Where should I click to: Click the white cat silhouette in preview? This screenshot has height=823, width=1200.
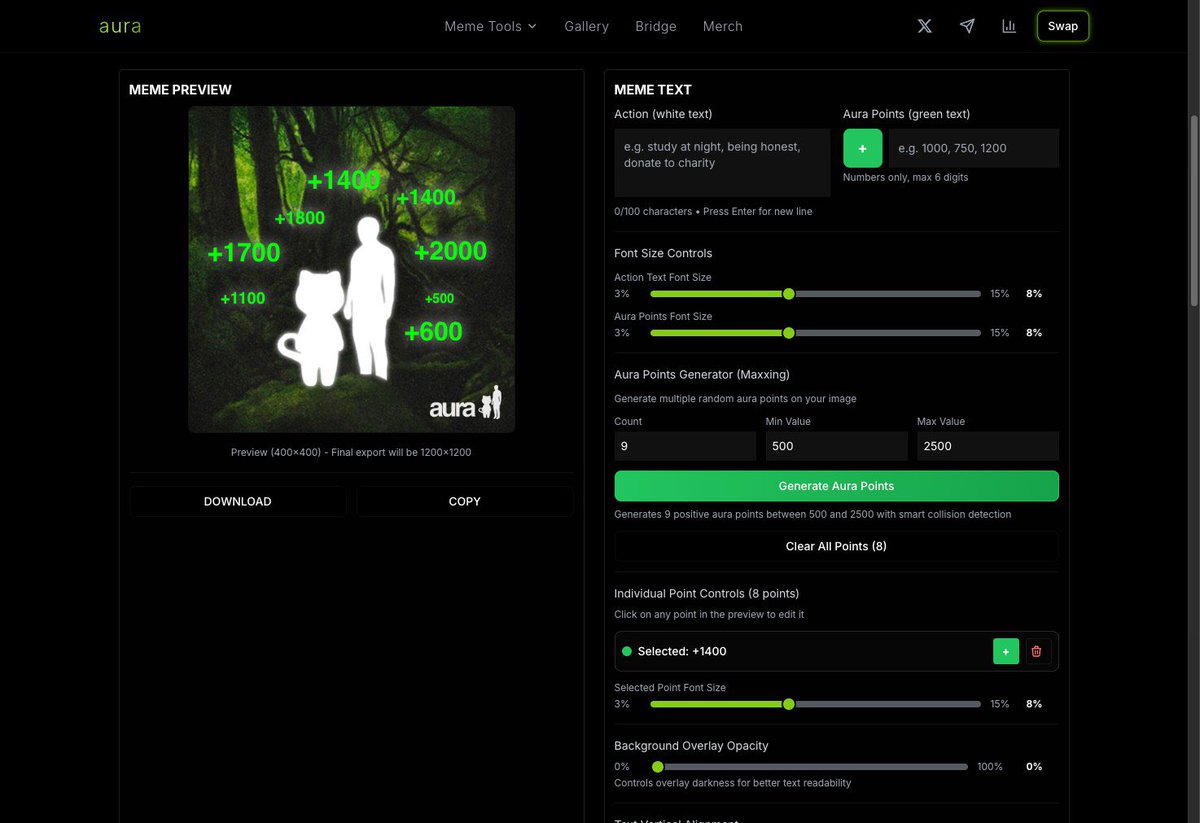click(315, 330)
